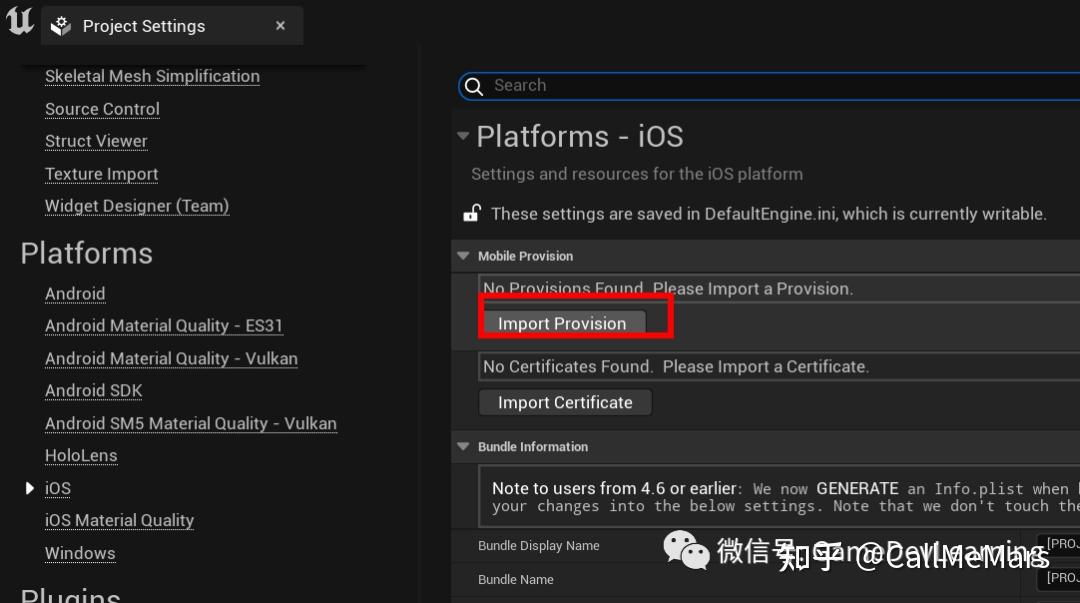Click the Import Provision button
The width and height of the screenshot is (1080, 603).
[563, 323]
